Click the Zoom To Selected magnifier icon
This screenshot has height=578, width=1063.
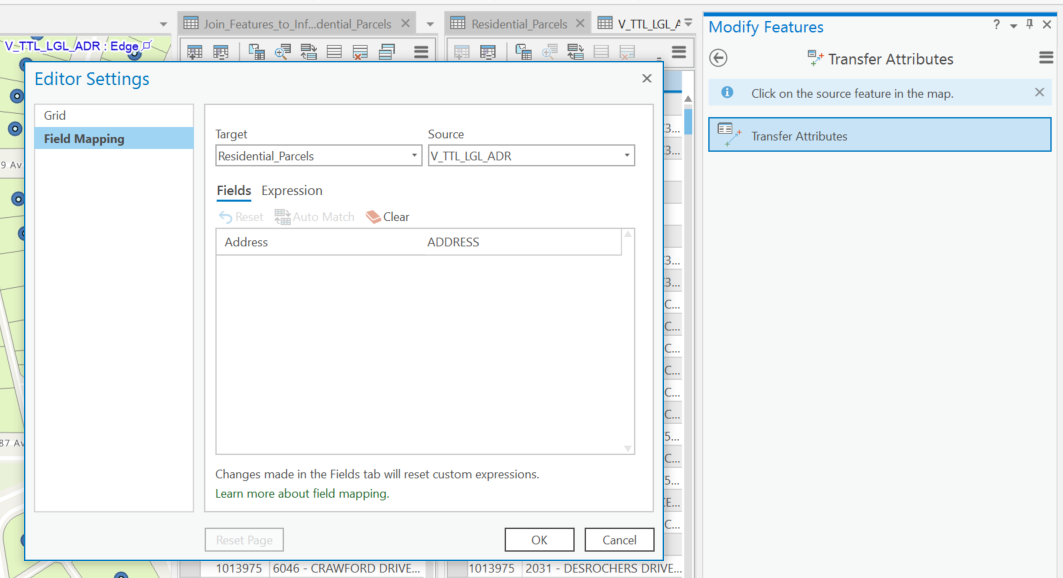[282, 51]
